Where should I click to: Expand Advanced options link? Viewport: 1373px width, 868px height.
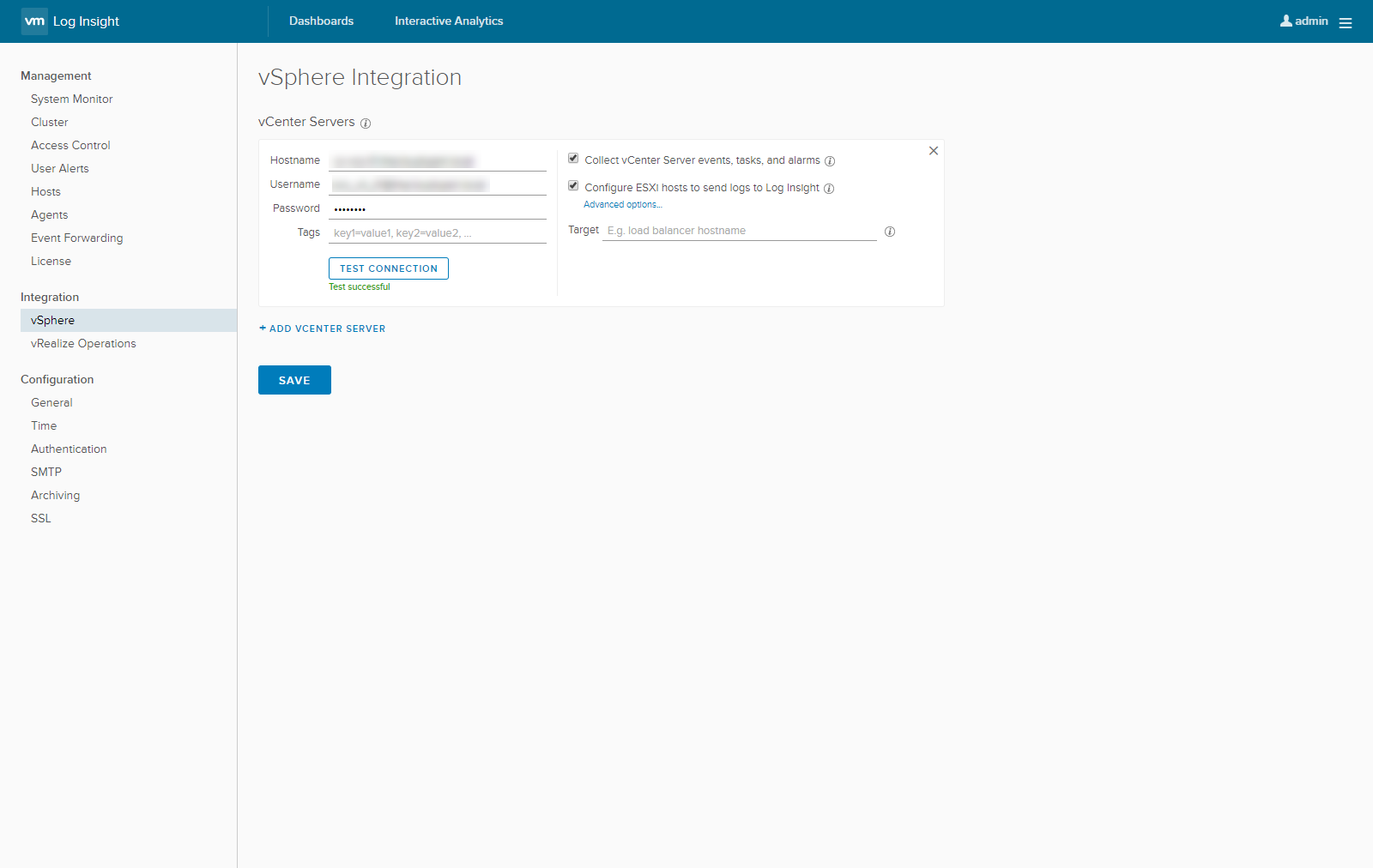click(x=622, y=205)
